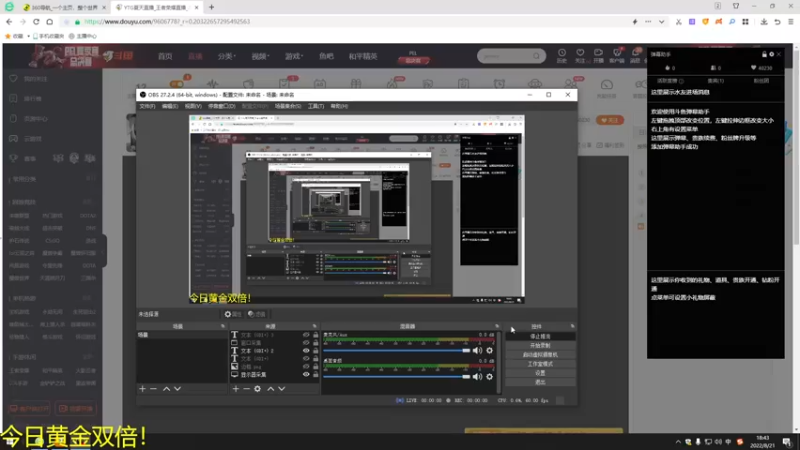This screenshot has height=450, width=800.
Task: Enable studio mode in OBS controls
Action: pyautogui.click(x=540, y=364)
